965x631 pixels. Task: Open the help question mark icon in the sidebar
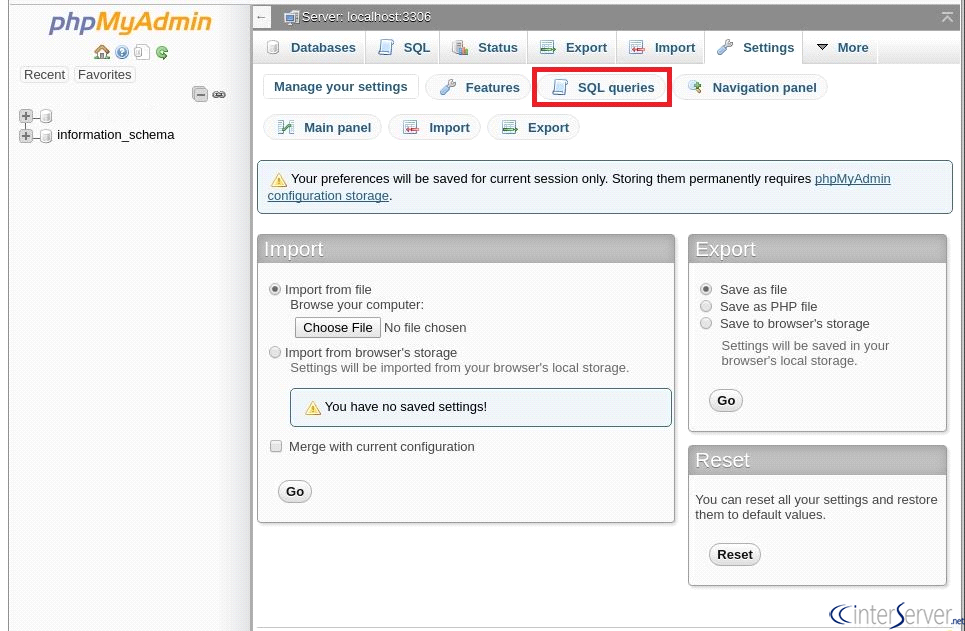(122, 52)
